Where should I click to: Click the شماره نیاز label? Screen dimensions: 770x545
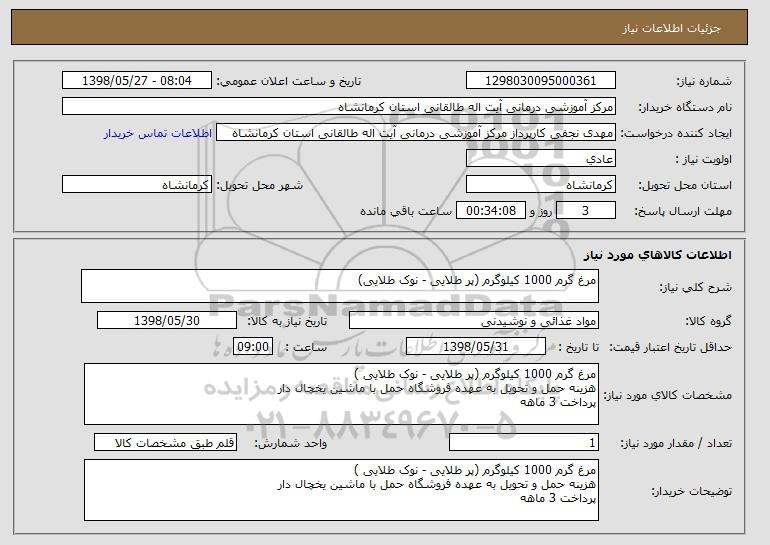pos(704,81)
